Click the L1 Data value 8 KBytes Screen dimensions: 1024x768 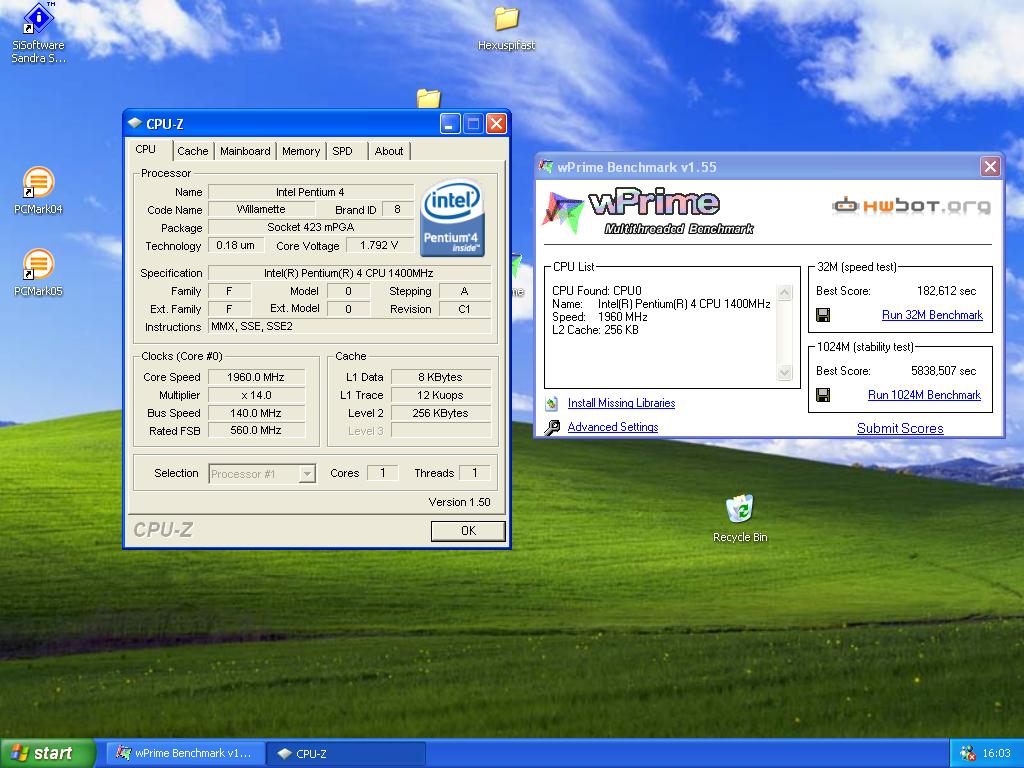[440, 377]
